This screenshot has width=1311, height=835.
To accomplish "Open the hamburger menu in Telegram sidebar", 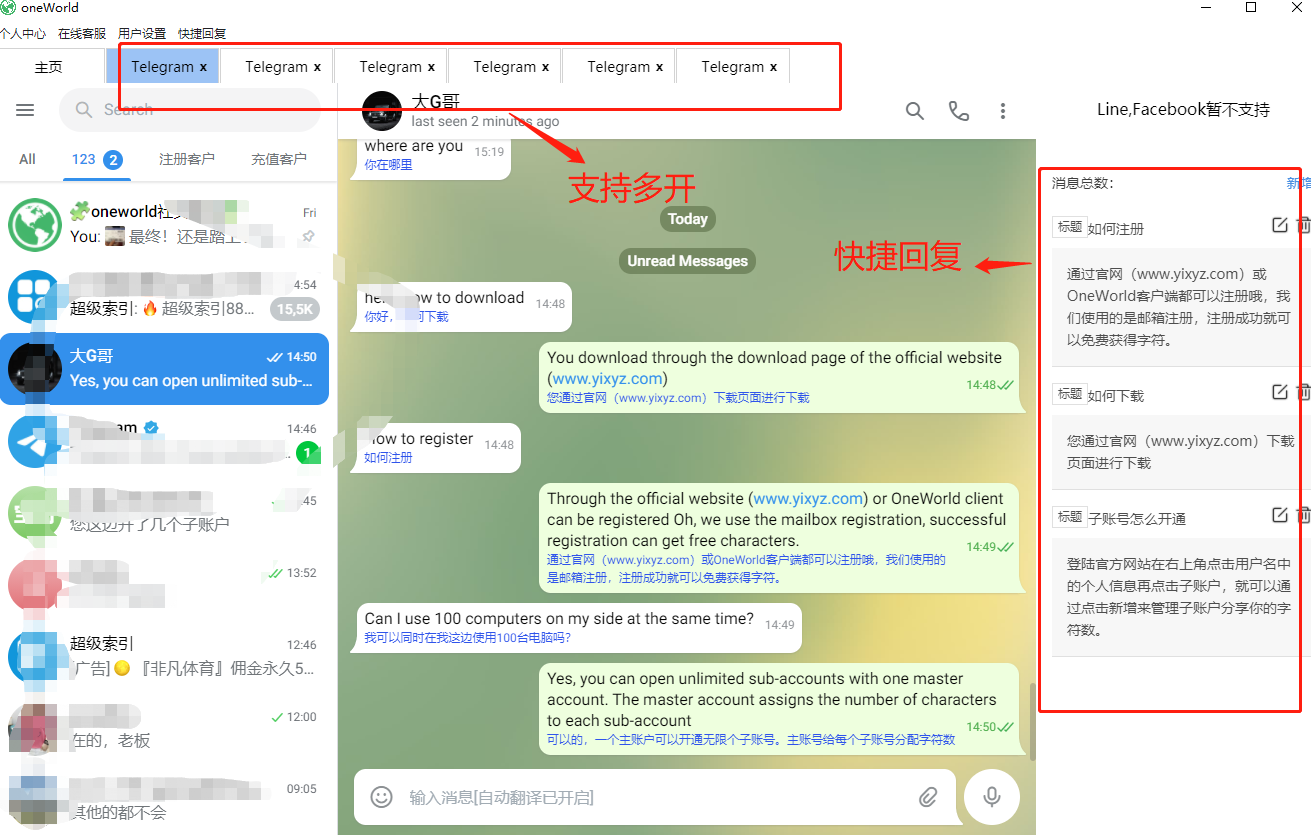I will coord(25,110).
